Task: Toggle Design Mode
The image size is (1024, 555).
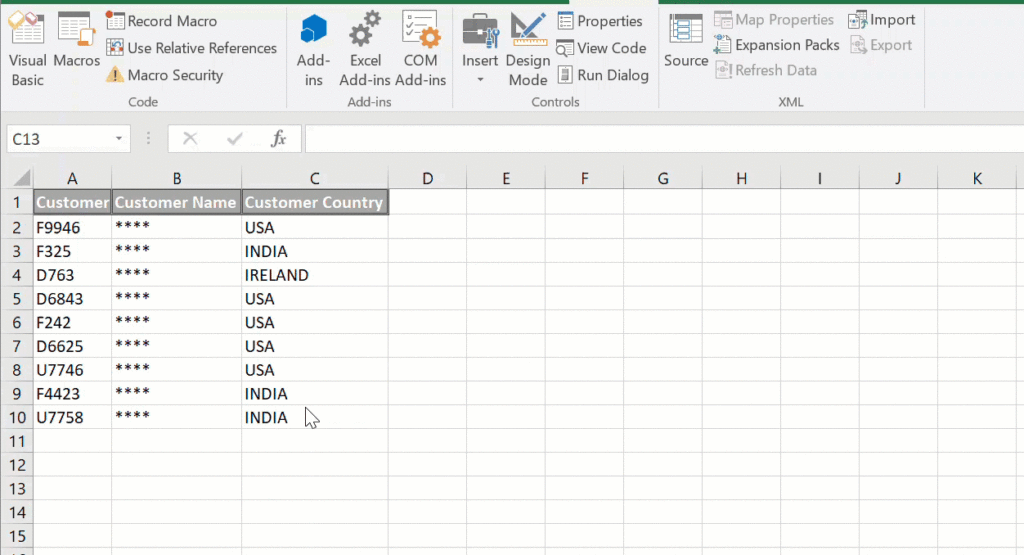Action: 528,50
